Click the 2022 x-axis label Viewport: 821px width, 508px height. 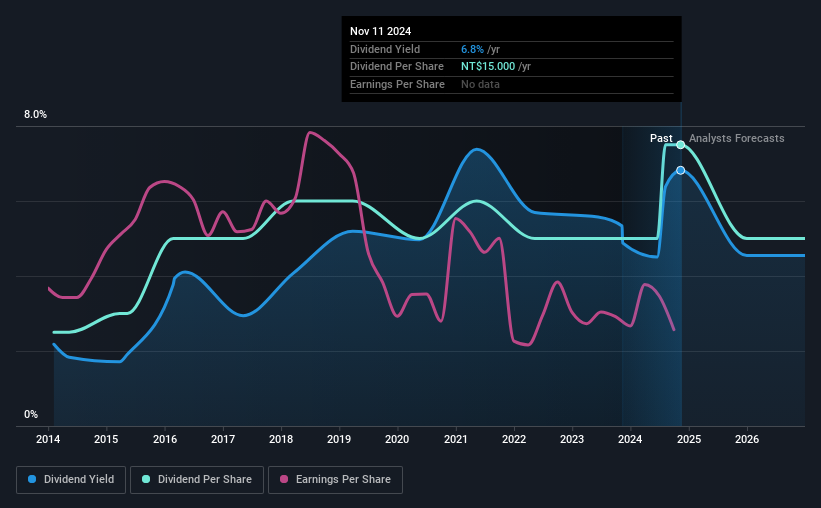click(x=514, y=439)
